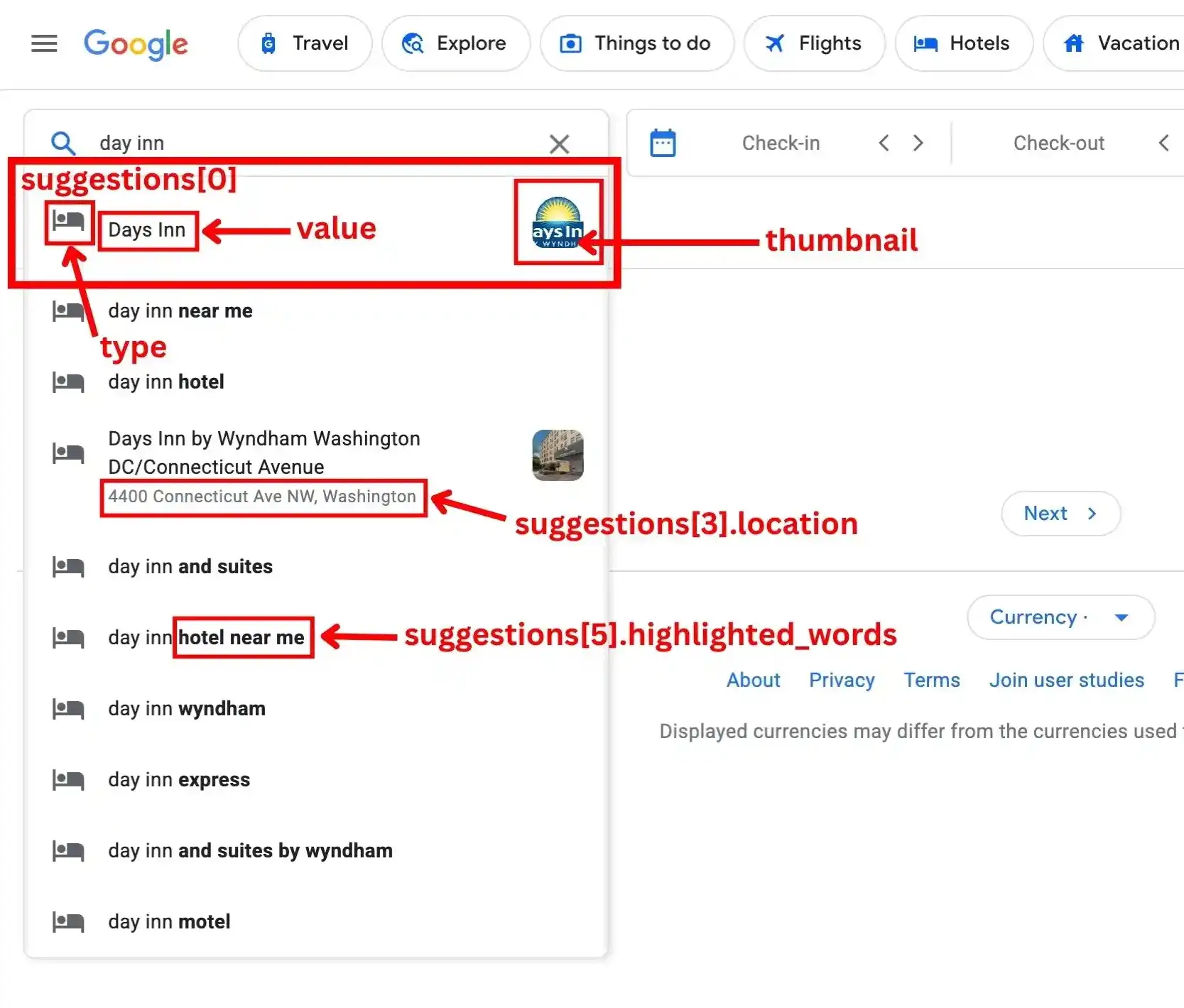Image resolution: width=1184 pixels, height=1008 pixels.
Task: Click the Next button
Action: coord(1061,514)
